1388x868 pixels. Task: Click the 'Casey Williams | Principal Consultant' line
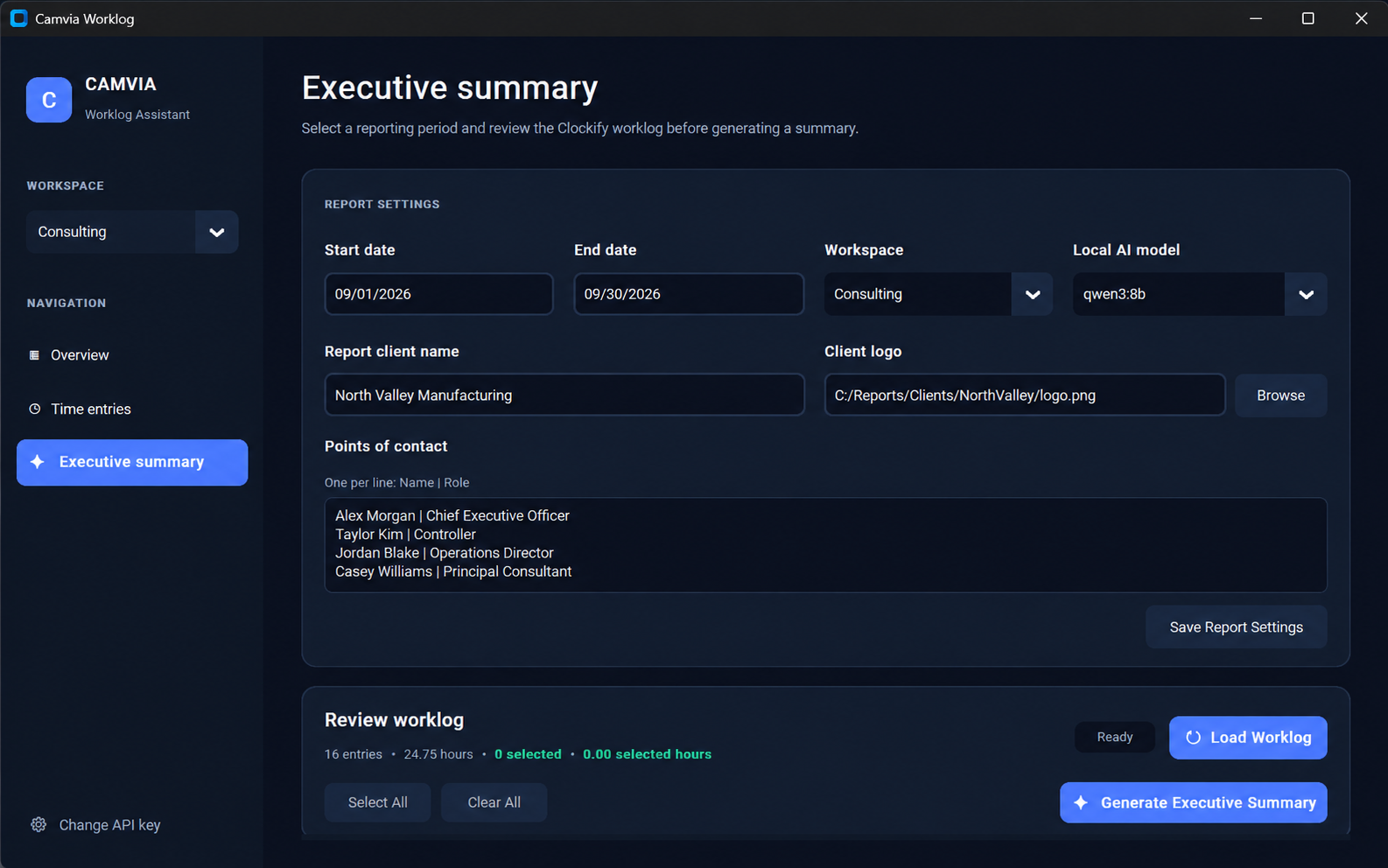(453, 571)
